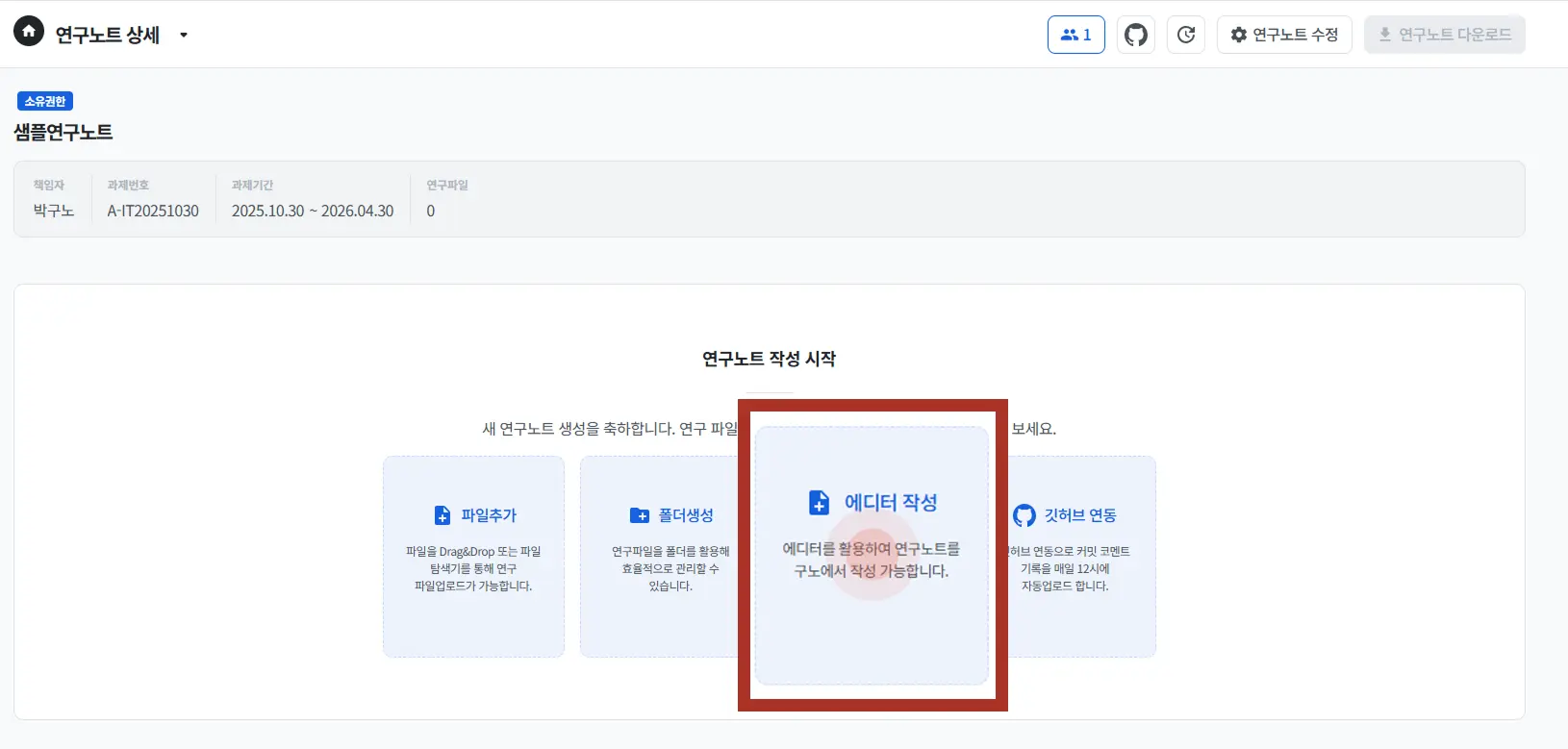This screenshot has width=1568, height=749.
Task: Click the 파일추가 Drag&Drop description text
Action: click(473, 568)
